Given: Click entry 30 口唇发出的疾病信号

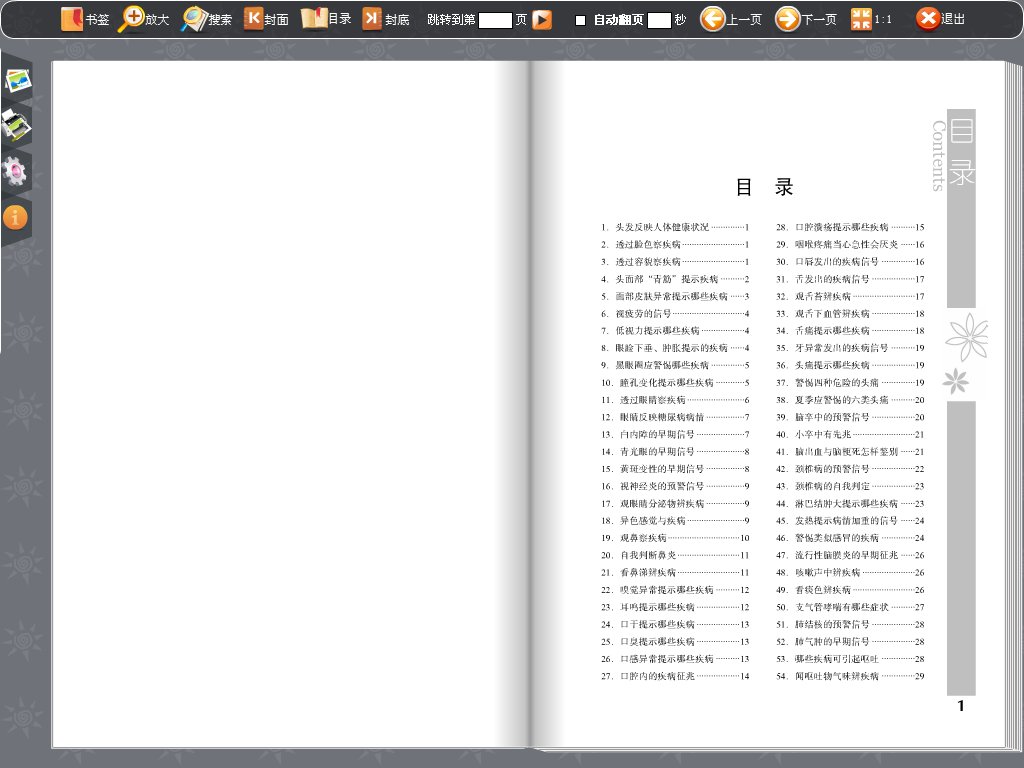Looking at the screenshot, I should pyautogui.click(x=850, y=262).
